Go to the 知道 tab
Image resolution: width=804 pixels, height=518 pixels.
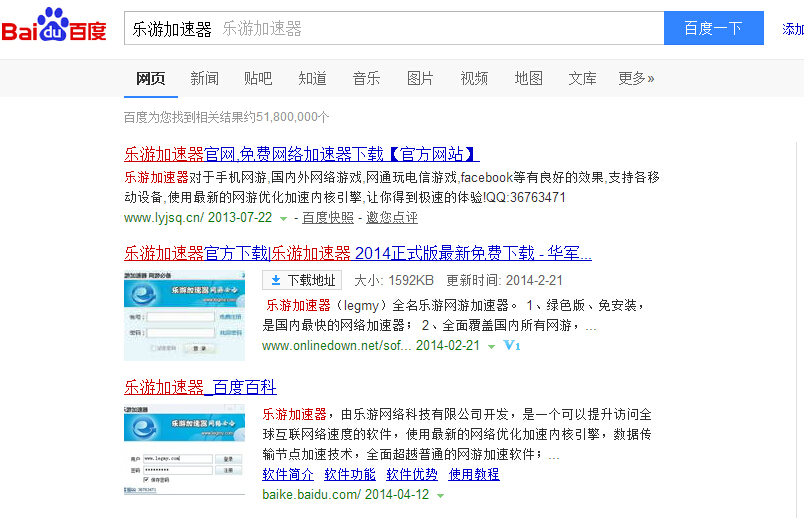point(312,78)
